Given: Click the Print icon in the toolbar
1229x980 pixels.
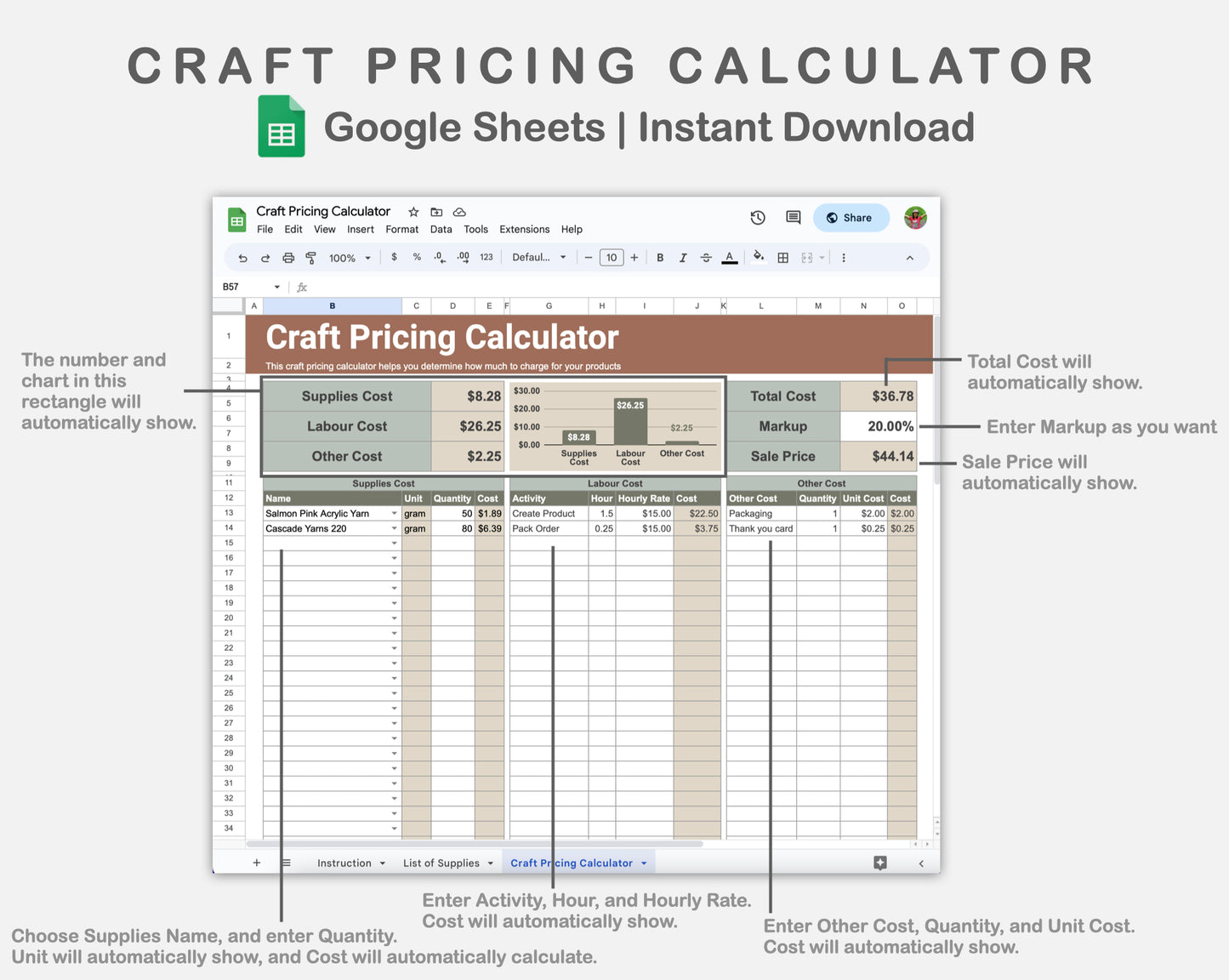Looking at the screenshot, I should pos(288,257).
